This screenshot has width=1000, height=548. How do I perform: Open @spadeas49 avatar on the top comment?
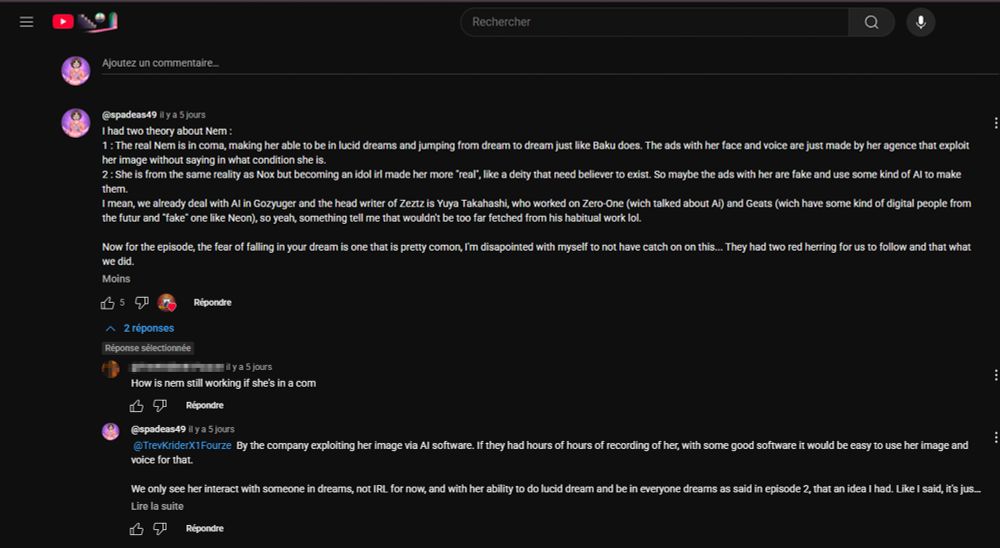pos(76,123)
